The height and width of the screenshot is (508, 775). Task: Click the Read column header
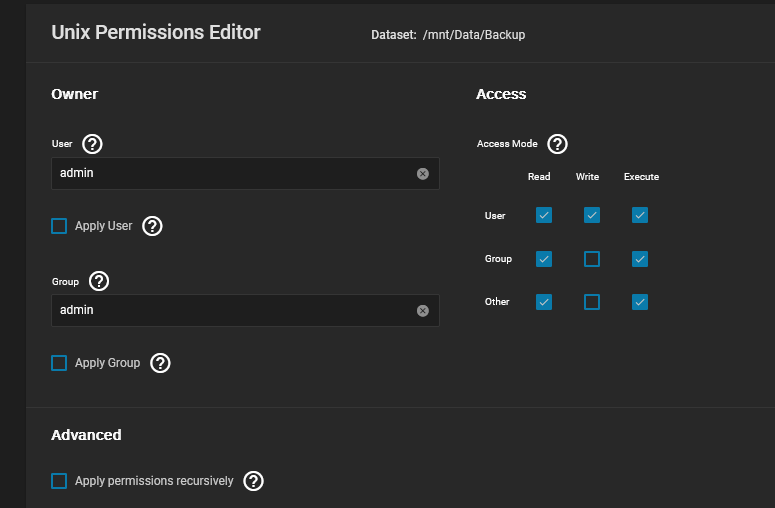tap(539, 177)
